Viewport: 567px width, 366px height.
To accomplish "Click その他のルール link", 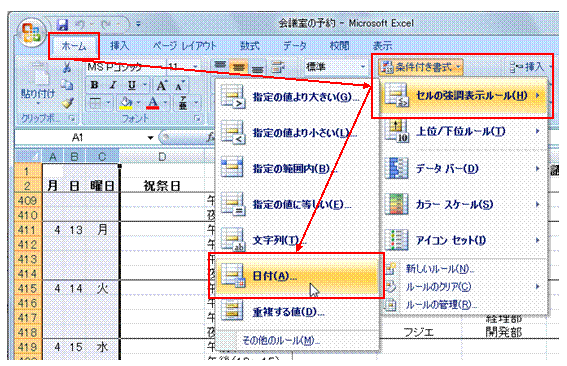I will [x=280, y=340].
